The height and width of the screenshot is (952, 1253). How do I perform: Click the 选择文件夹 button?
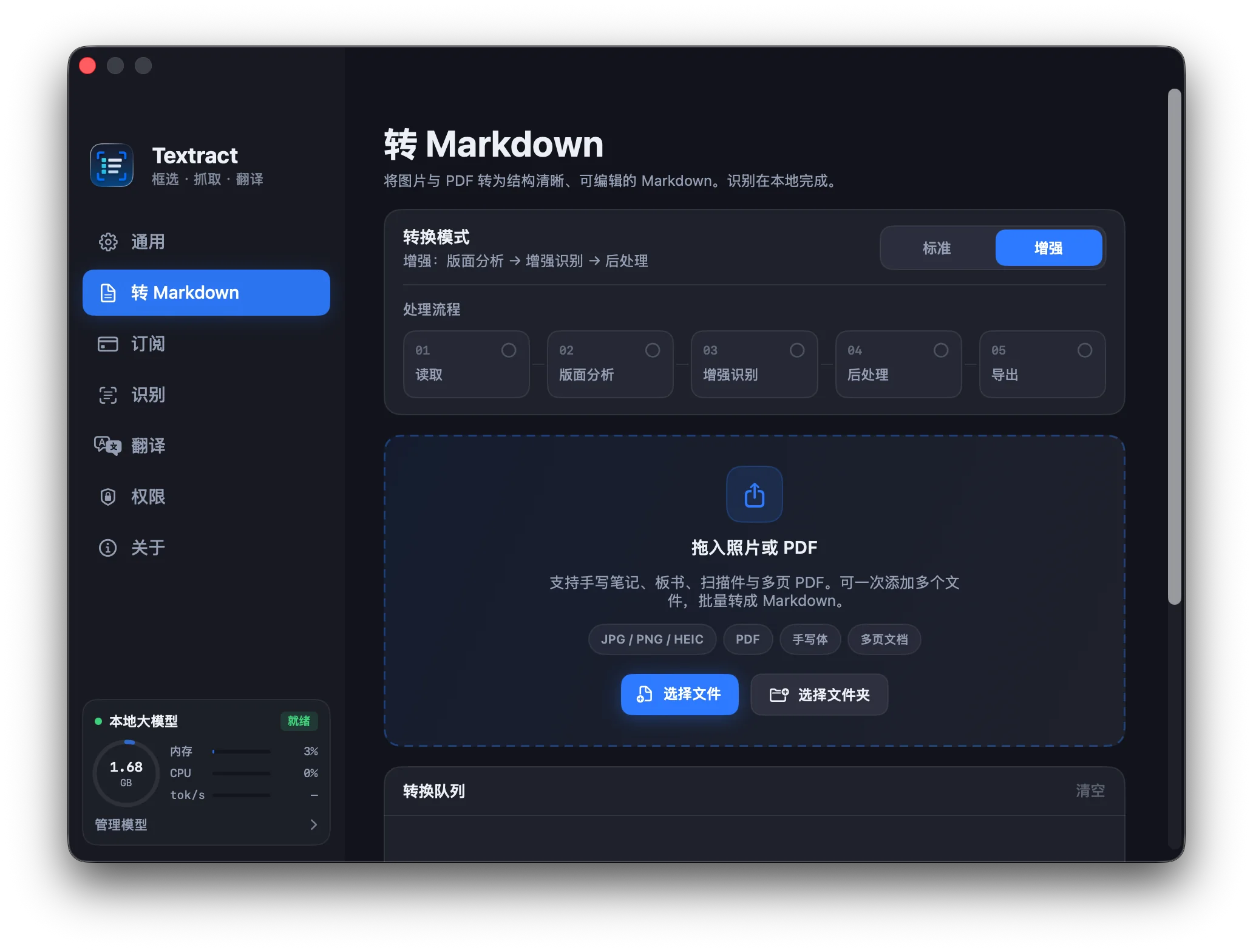[x=819, y=695]
